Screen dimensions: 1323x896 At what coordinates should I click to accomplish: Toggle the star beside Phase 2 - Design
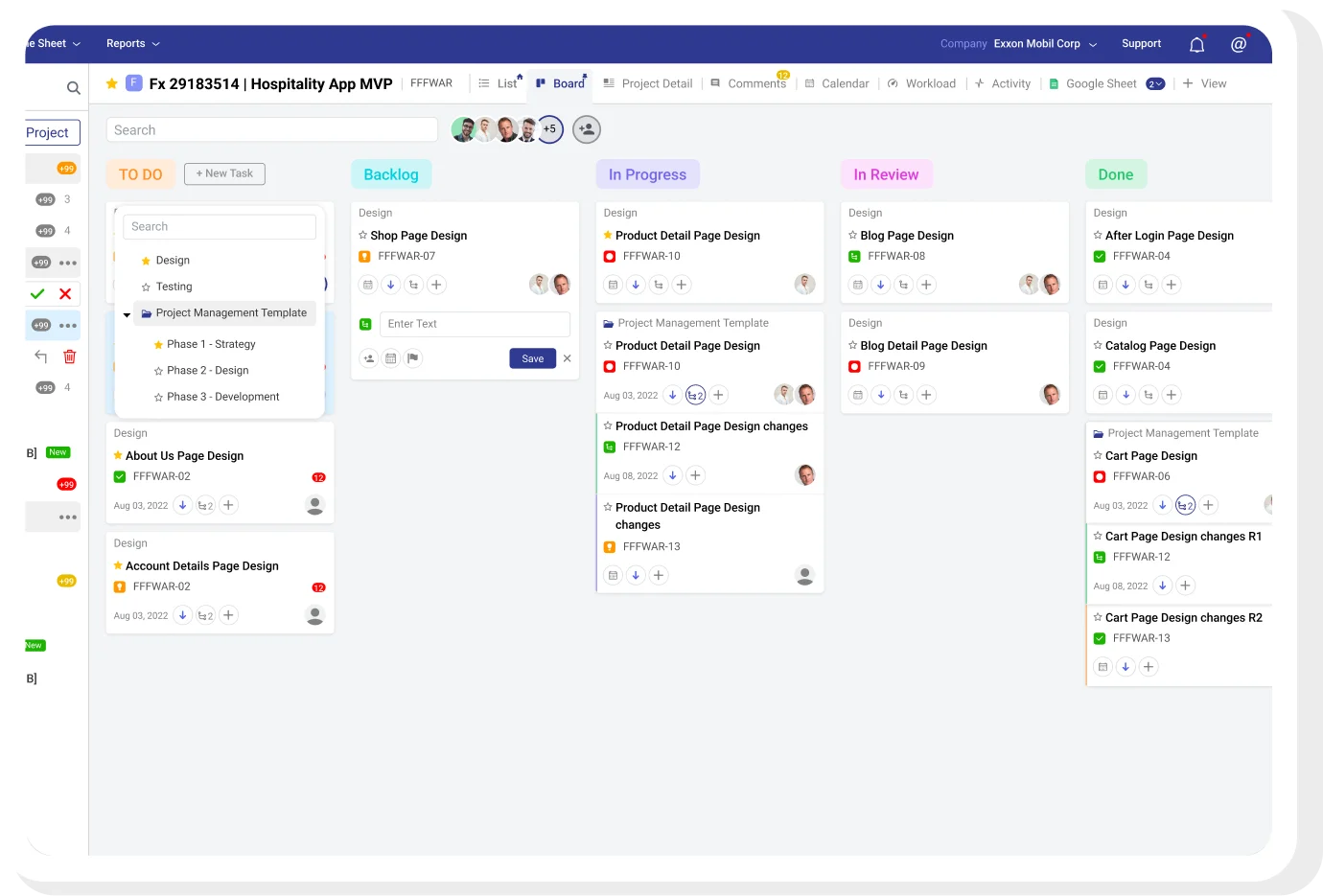point(158,371)
